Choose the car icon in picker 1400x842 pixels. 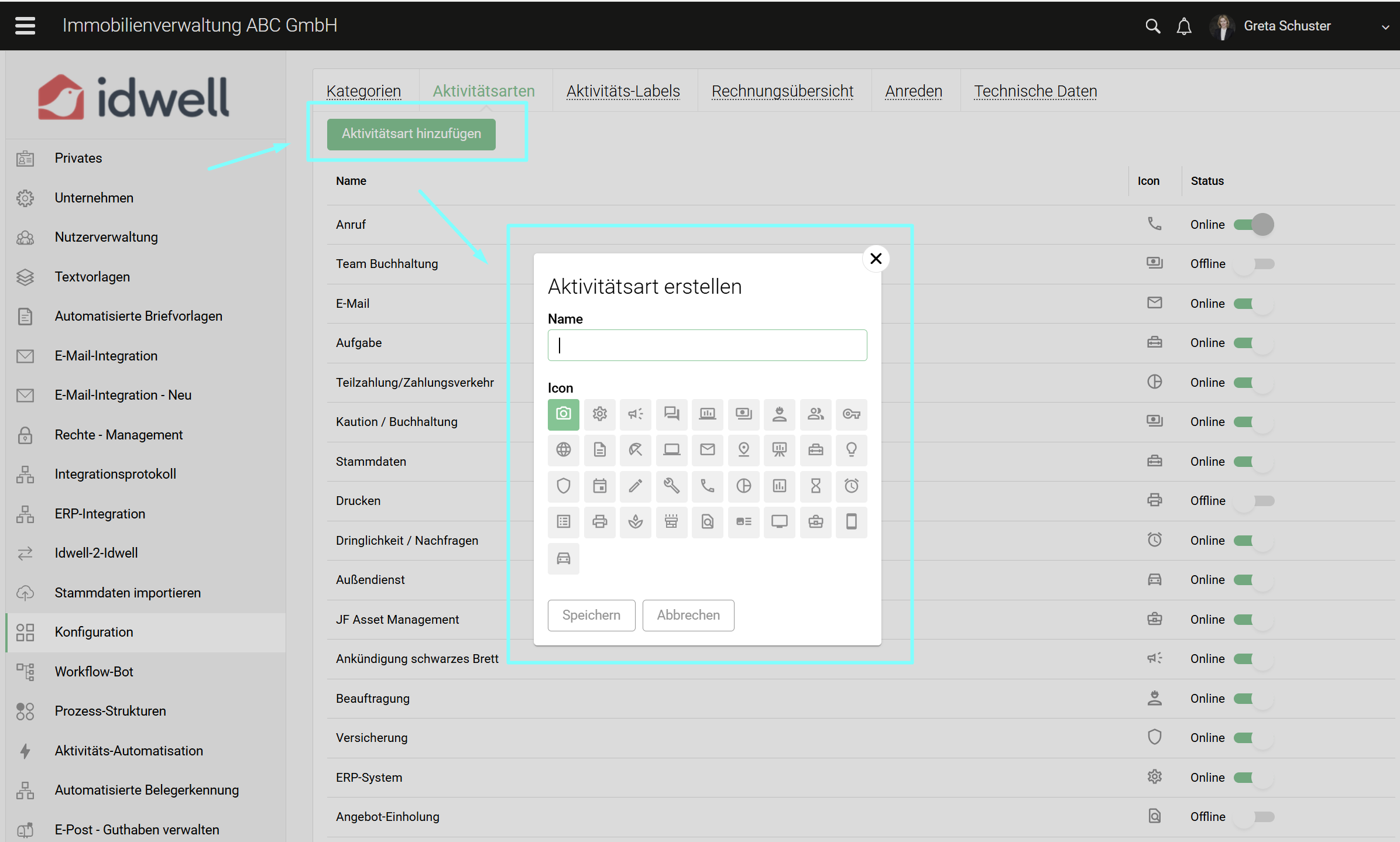pyautogui.click(x=563, y=558)
